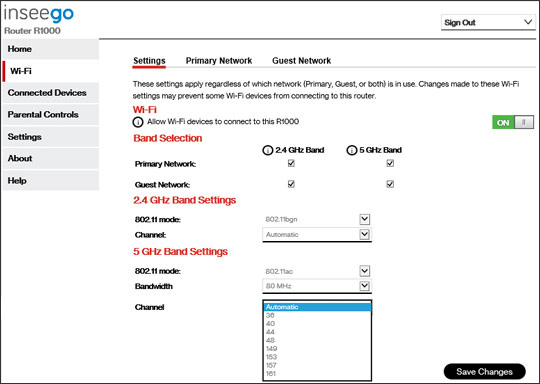This screenshot has width=540, height=384.
Task: Select channel 161 in the list
Action: 317,373
